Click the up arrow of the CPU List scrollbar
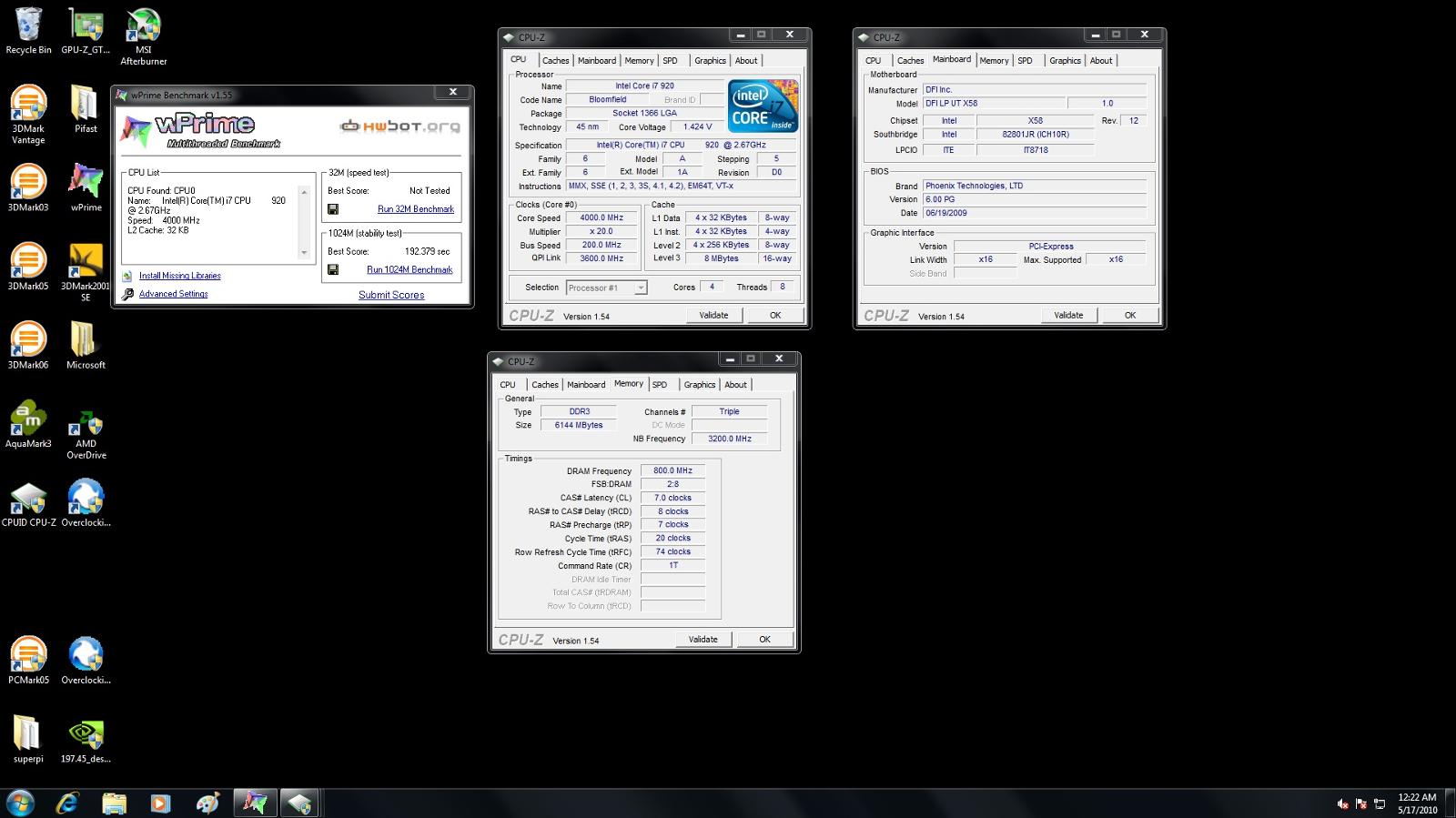1456x818 pixels. [x=305, y=192]
